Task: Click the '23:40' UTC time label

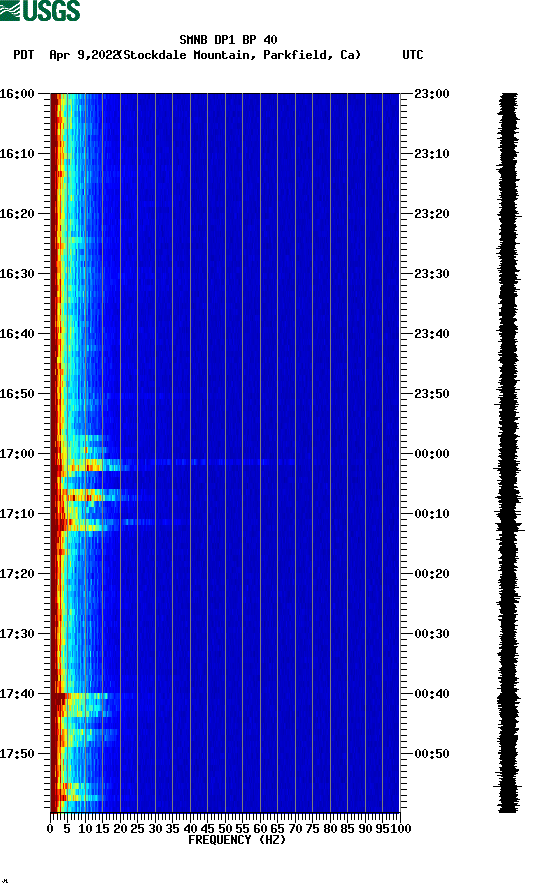Action: click(432, 334)
